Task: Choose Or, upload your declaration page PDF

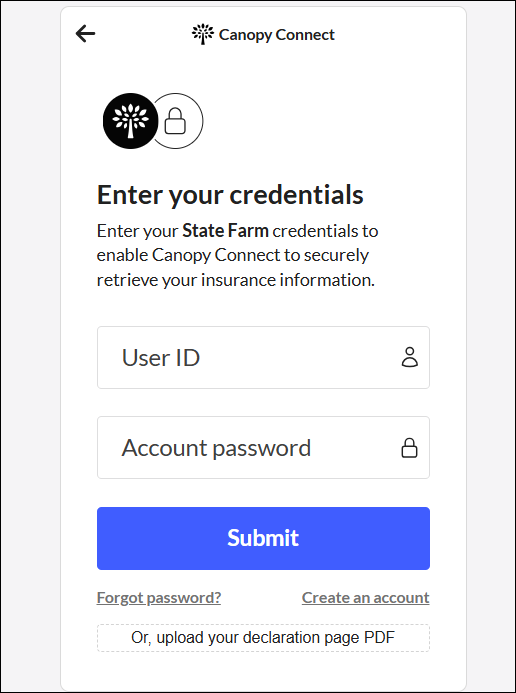Action: pos(263,638)
